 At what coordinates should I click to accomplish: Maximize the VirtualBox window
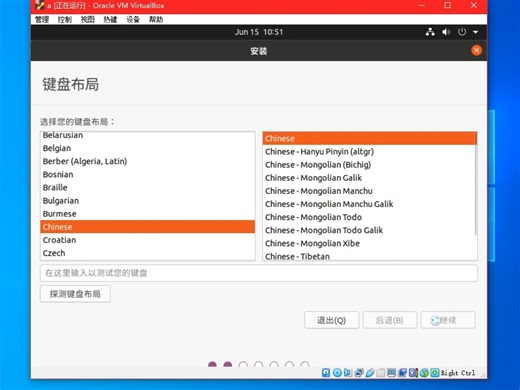(x=448, y=5)
